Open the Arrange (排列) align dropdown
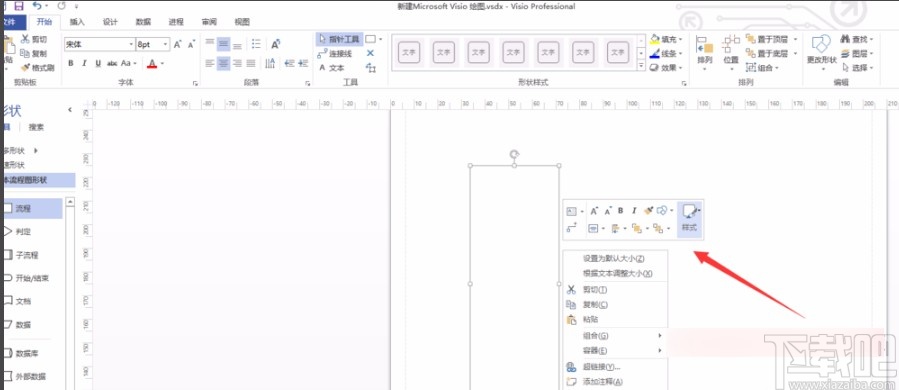This screenshot has height=390, width=899. pyautogui.click(x=704, y=52)
